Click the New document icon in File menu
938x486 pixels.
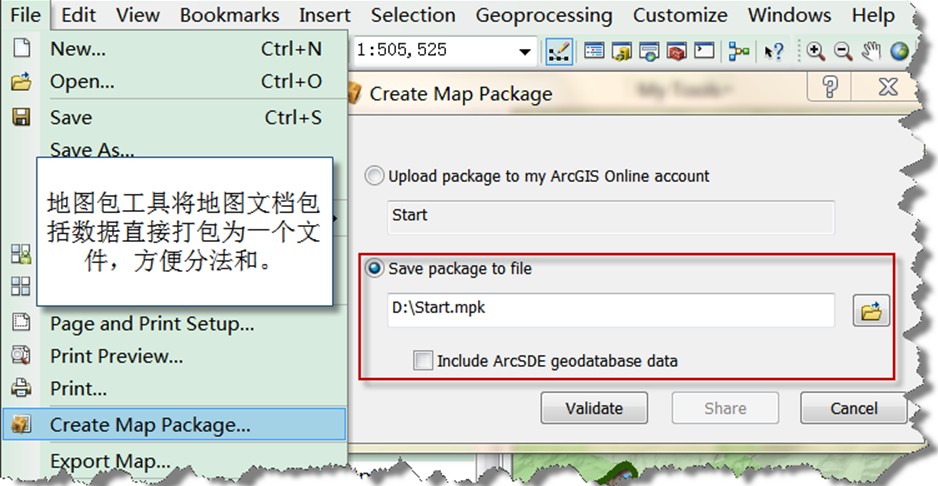click(x=22, y=48)
